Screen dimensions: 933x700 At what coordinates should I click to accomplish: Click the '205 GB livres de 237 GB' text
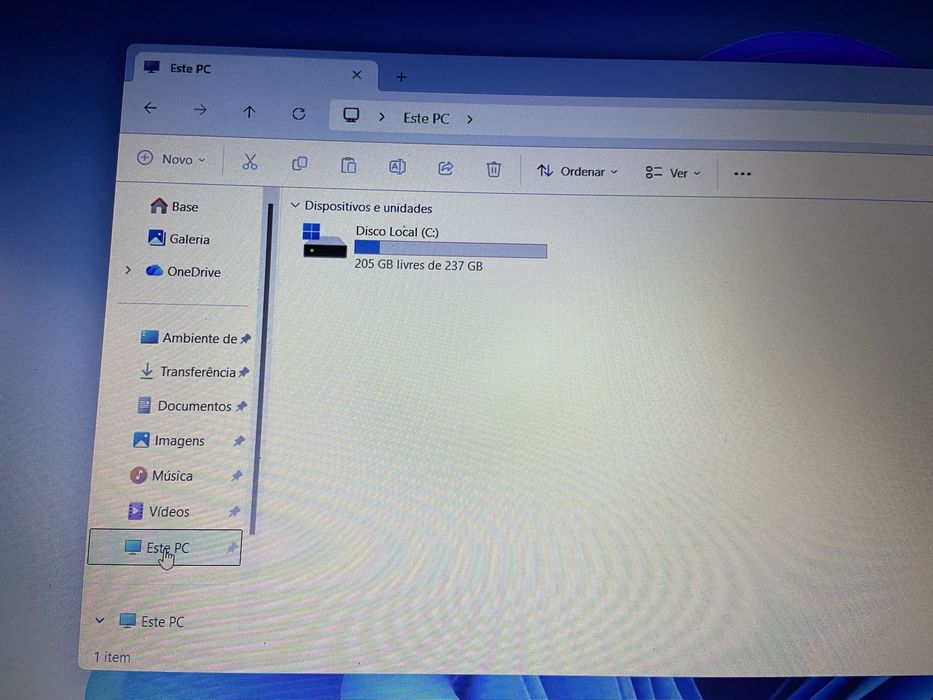point(418,265)
